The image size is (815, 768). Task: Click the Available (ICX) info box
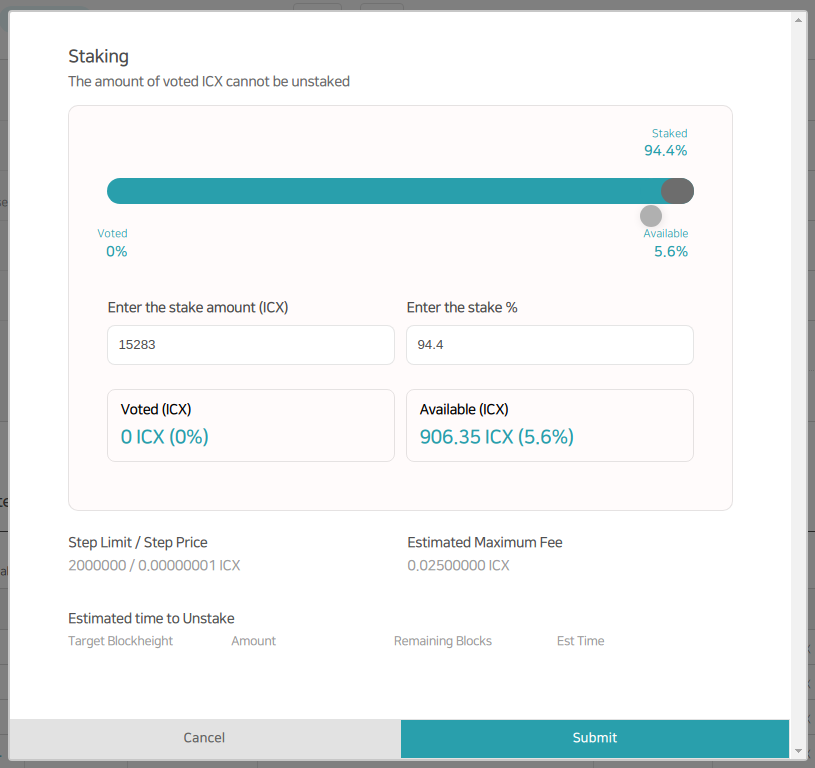tap(549, 425)
